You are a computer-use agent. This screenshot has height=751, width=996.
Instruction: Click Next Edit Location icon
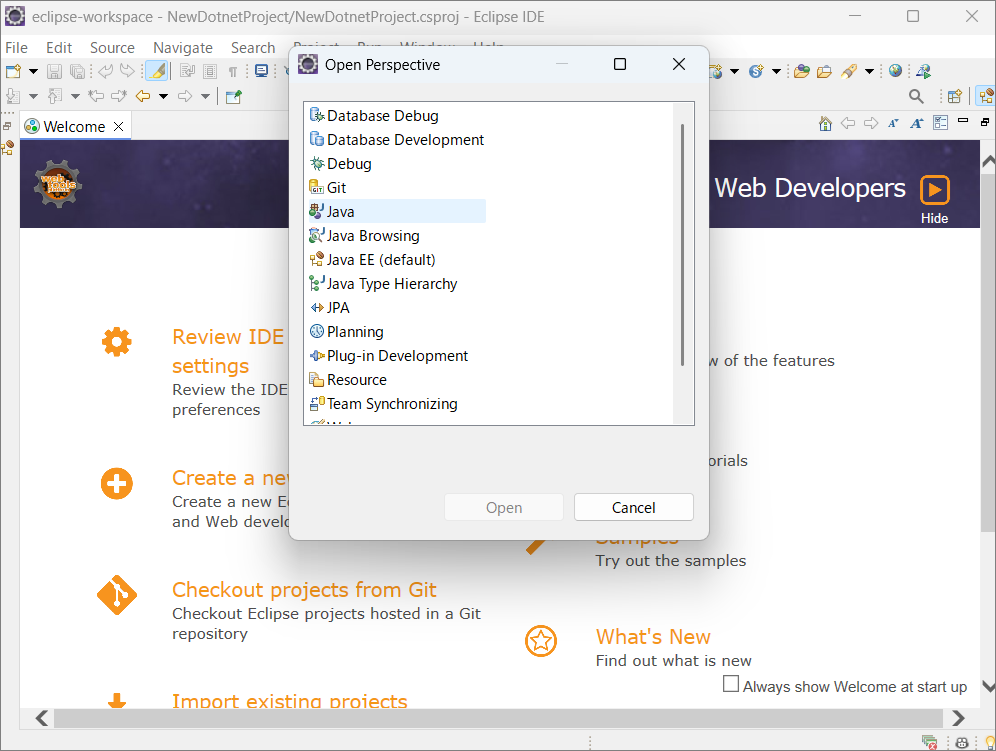[119, 97]
